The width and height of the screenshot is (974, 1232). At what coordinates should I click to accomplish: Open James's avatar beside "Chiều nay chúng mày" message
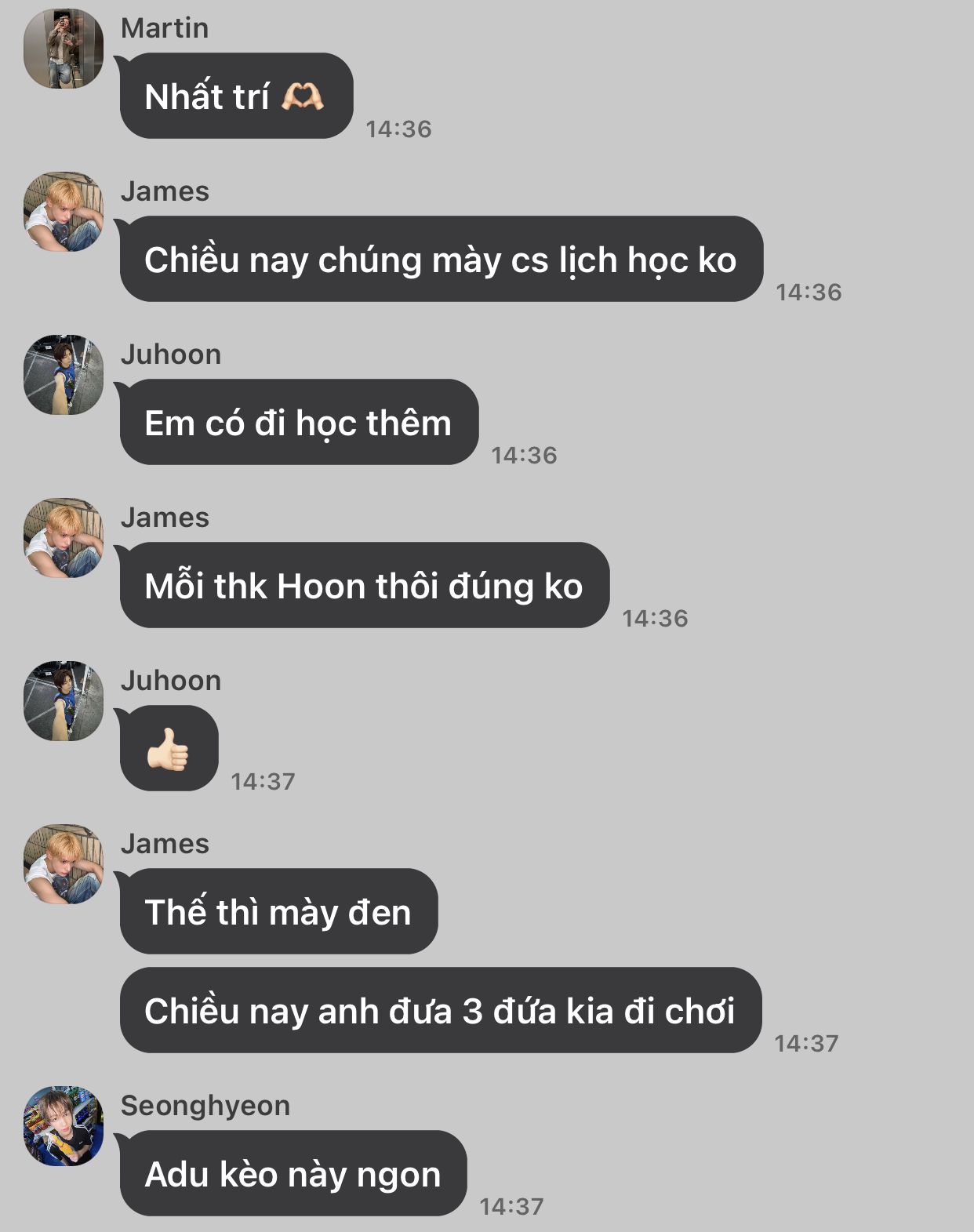pyautogui.click(x=64, y=212)
